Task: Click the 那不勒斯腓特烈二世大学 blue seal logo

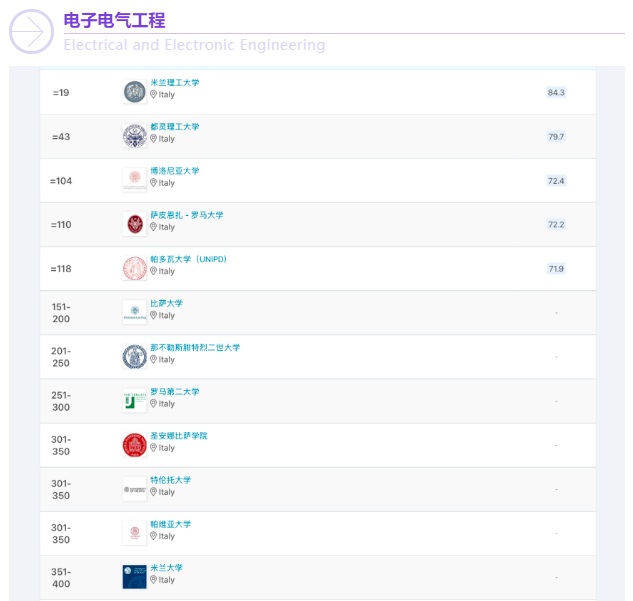Action: pyautogui.click(x=134, y=356)
